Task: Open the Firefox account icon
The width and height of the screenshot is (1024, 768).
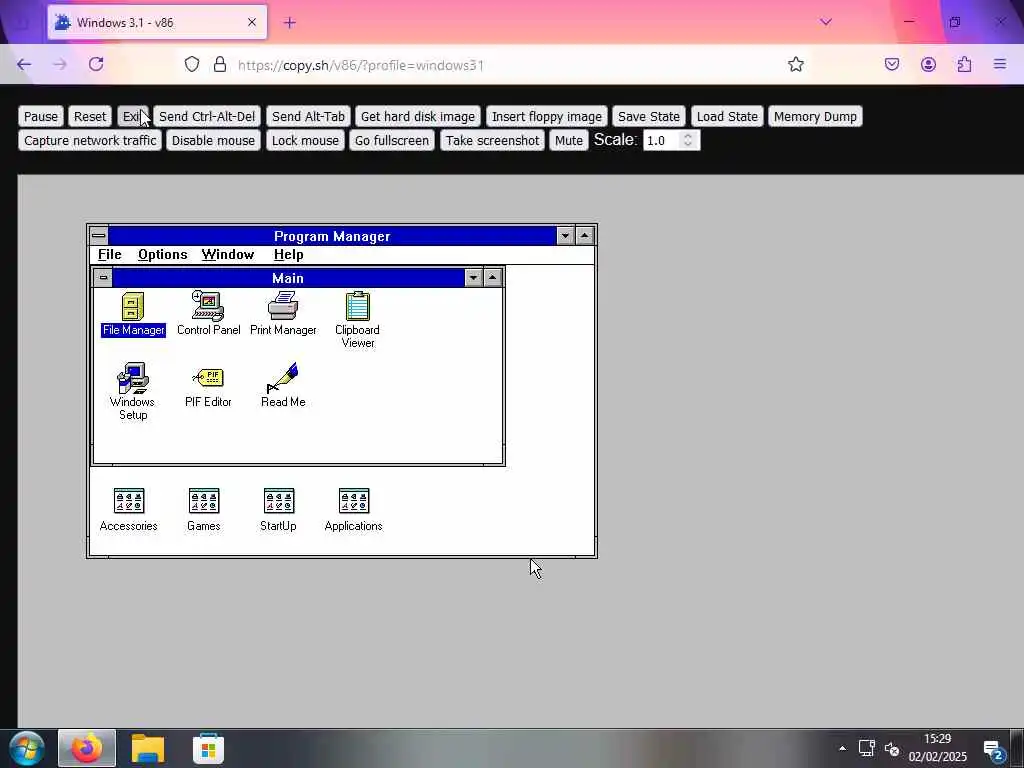Action: (928, 64)
